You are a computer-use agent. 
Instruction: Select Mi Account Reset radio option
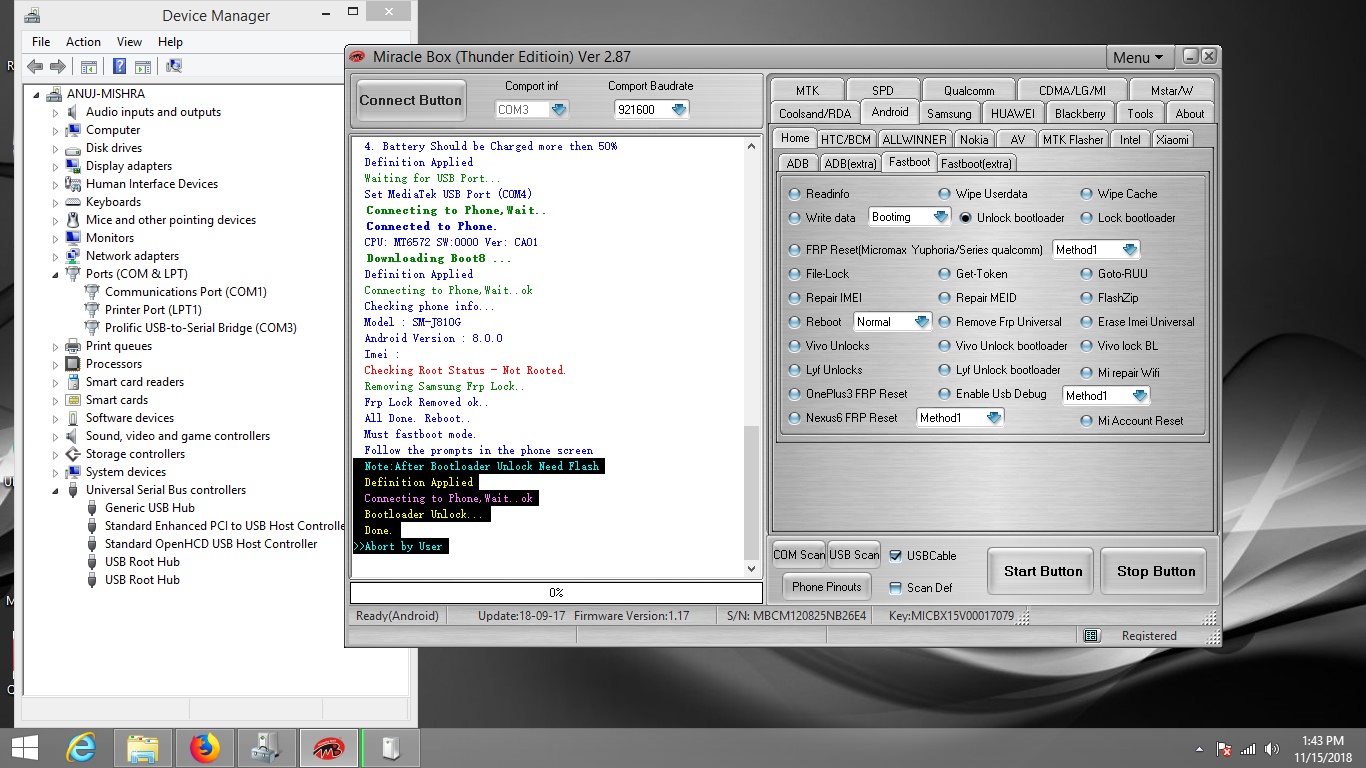(x=1087, y=421)
